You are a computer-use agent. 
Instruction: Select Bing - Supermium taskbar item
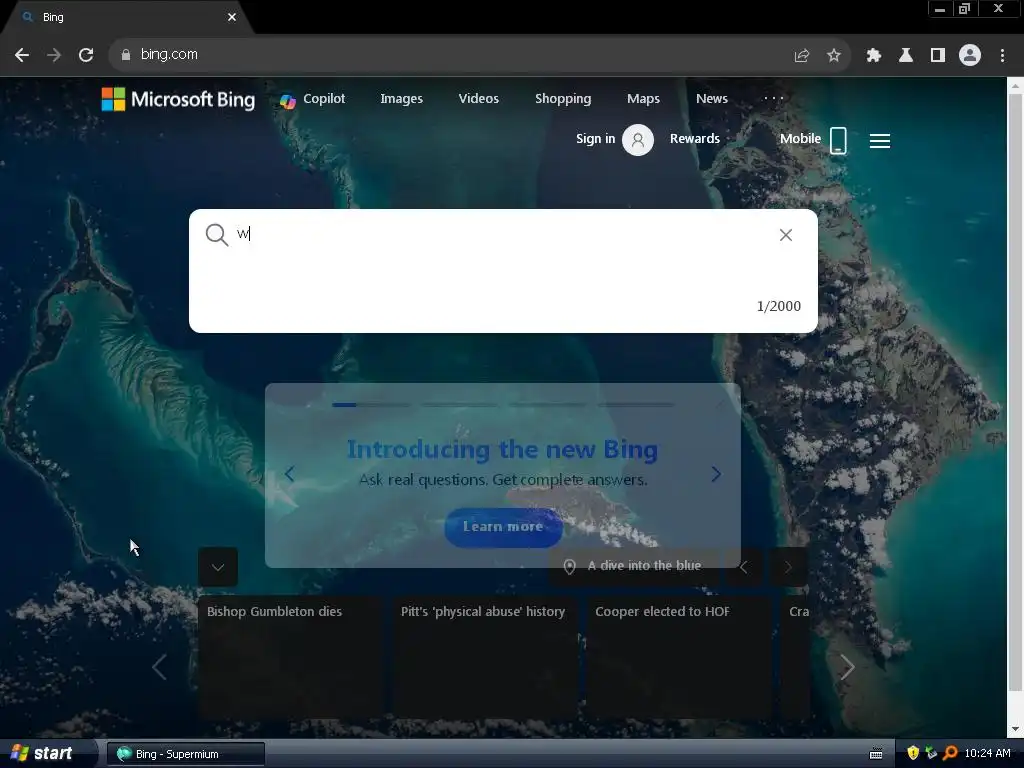point(186,754)
